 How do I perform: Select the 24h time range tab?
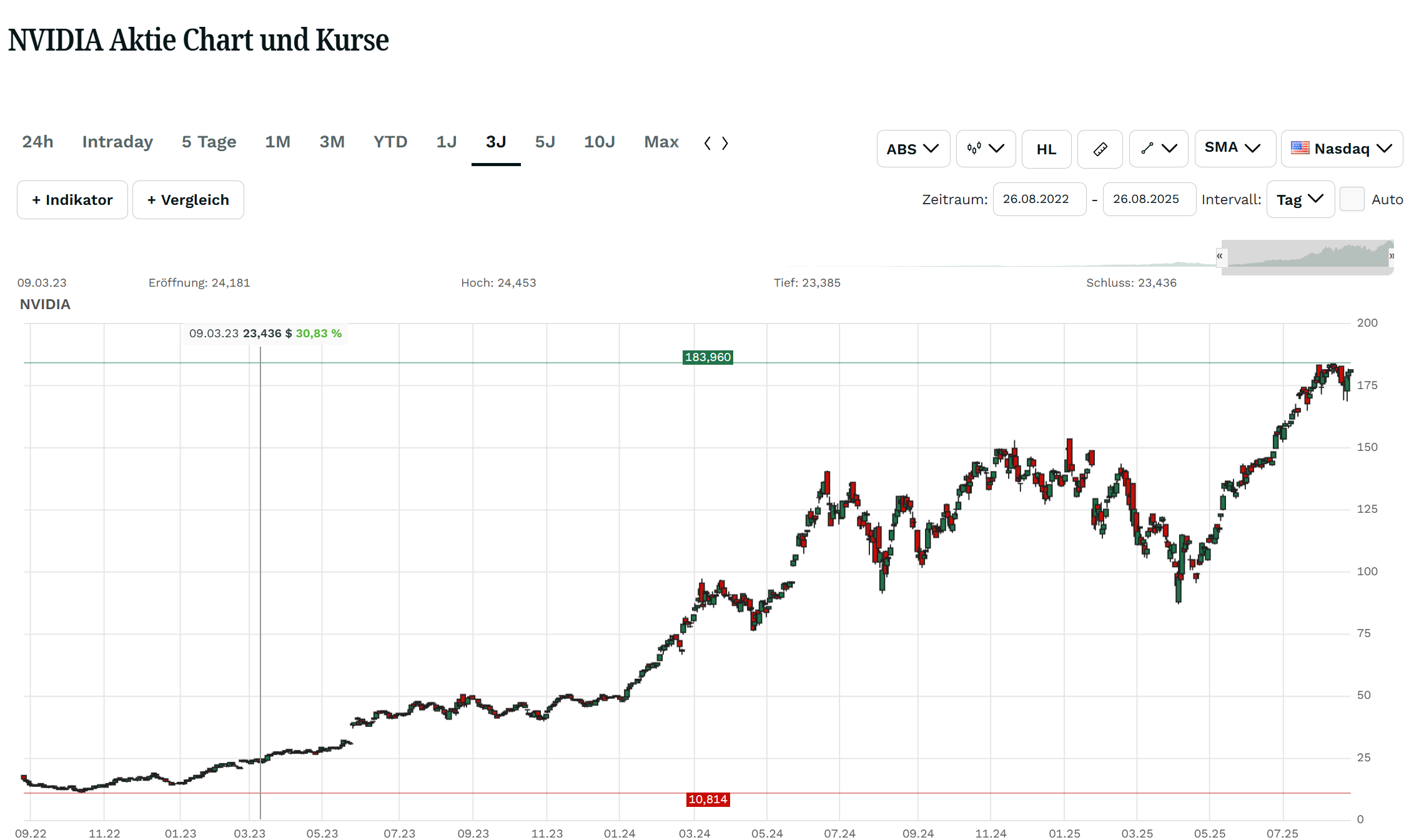pyautogui.click(x=37, y=142)
